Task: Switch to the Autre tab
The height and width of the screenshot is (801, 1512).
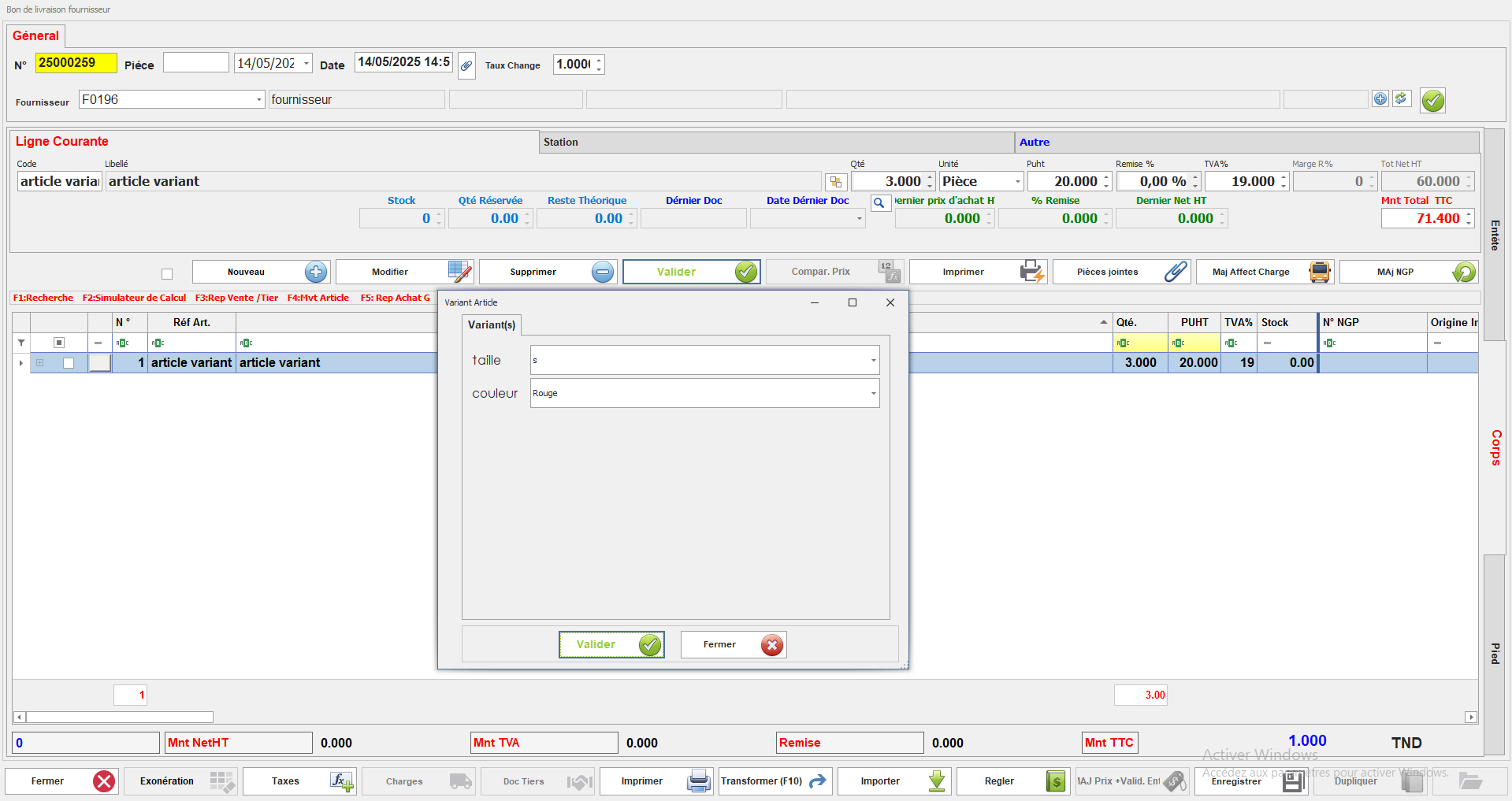Action: coord(1034,143)
